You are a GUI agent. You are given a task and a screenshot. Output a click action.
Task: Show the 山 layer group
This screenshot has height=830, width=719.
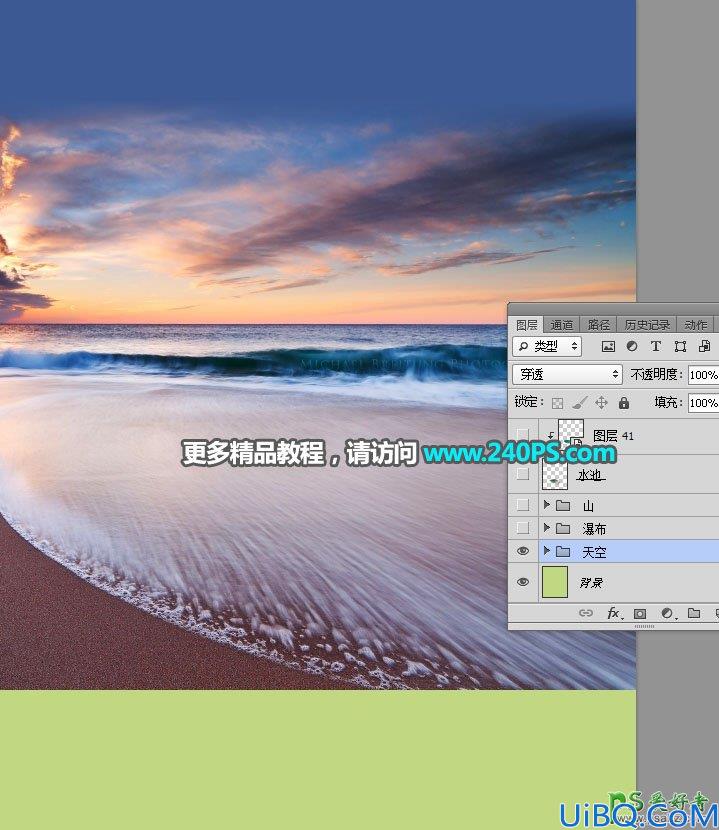[x=523, y=505]
